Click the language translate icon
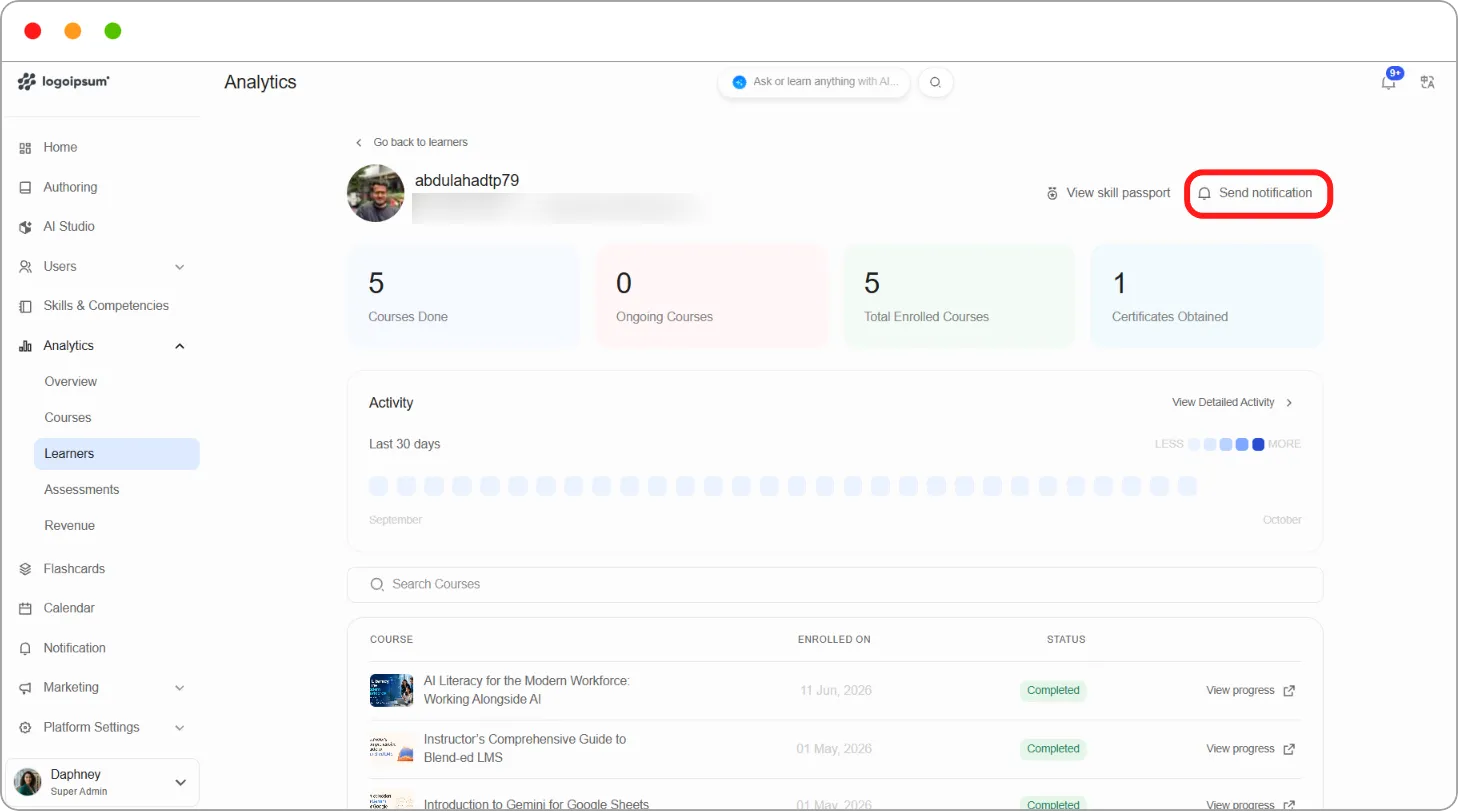 (x=1427, y=82)
